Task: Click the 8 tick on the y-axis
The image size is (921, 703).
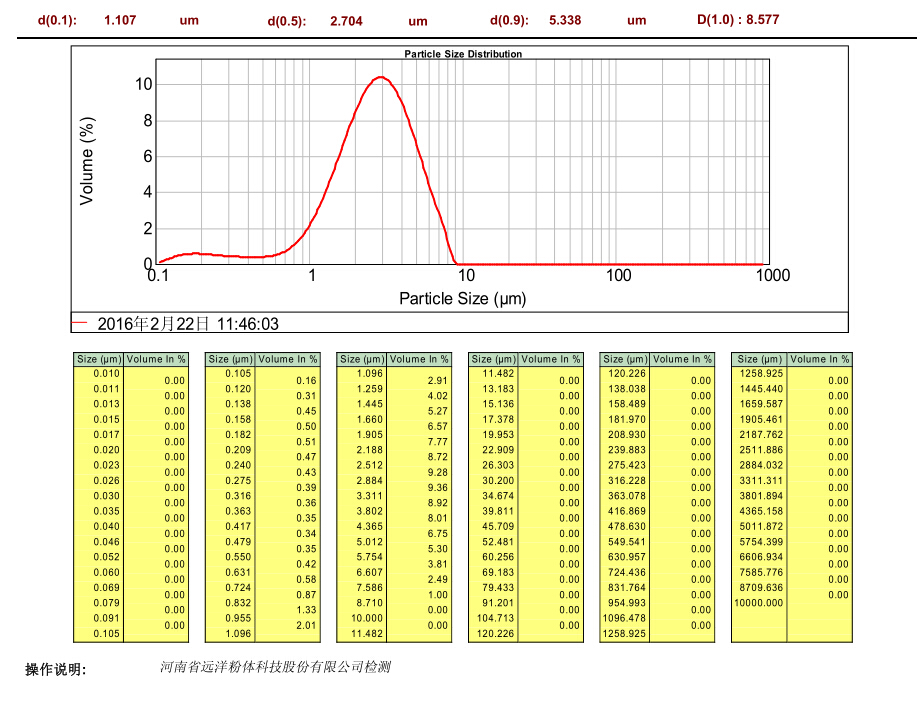Action: click(146, 120)
